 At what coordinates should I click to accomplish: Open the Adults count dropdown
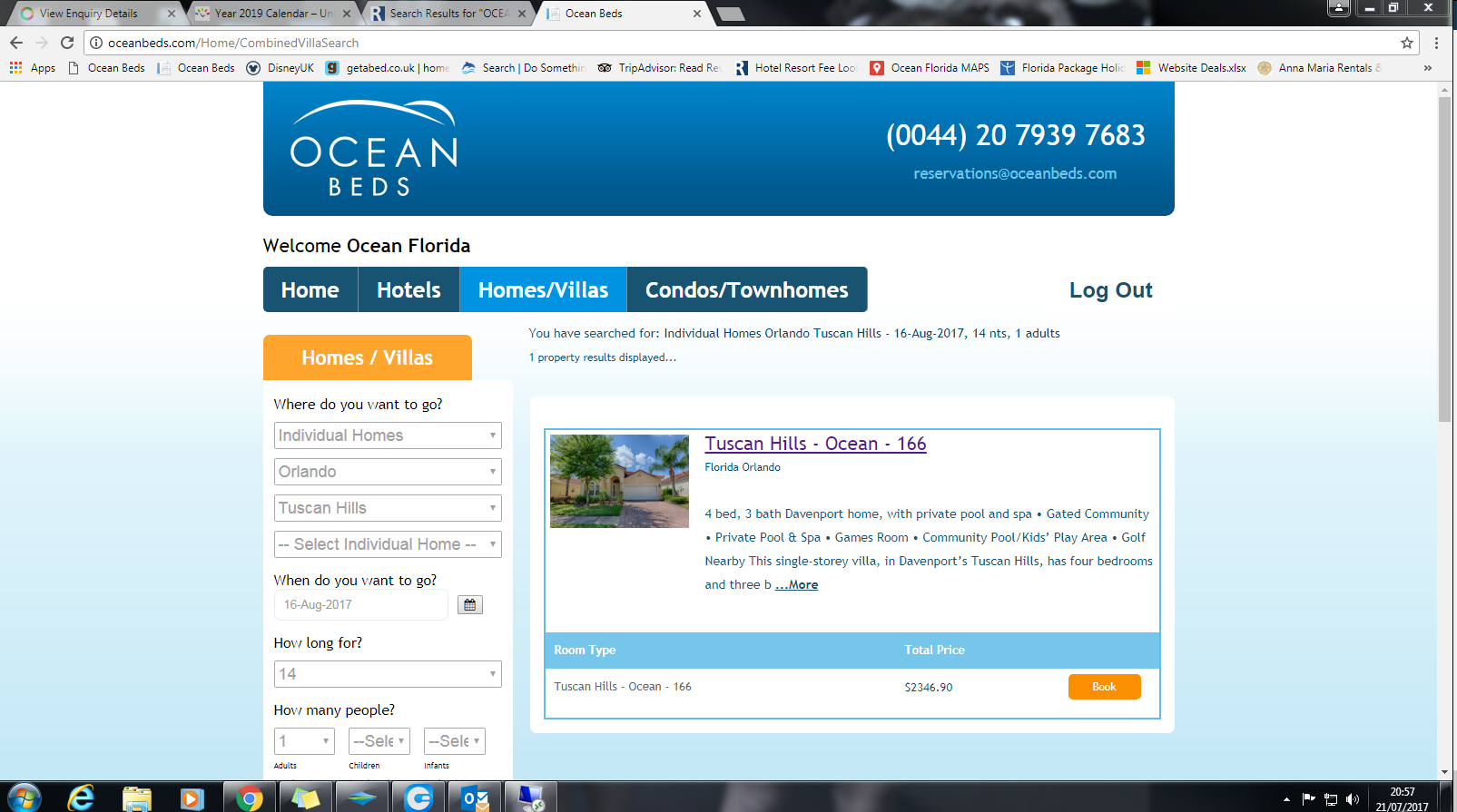point(304,741)
